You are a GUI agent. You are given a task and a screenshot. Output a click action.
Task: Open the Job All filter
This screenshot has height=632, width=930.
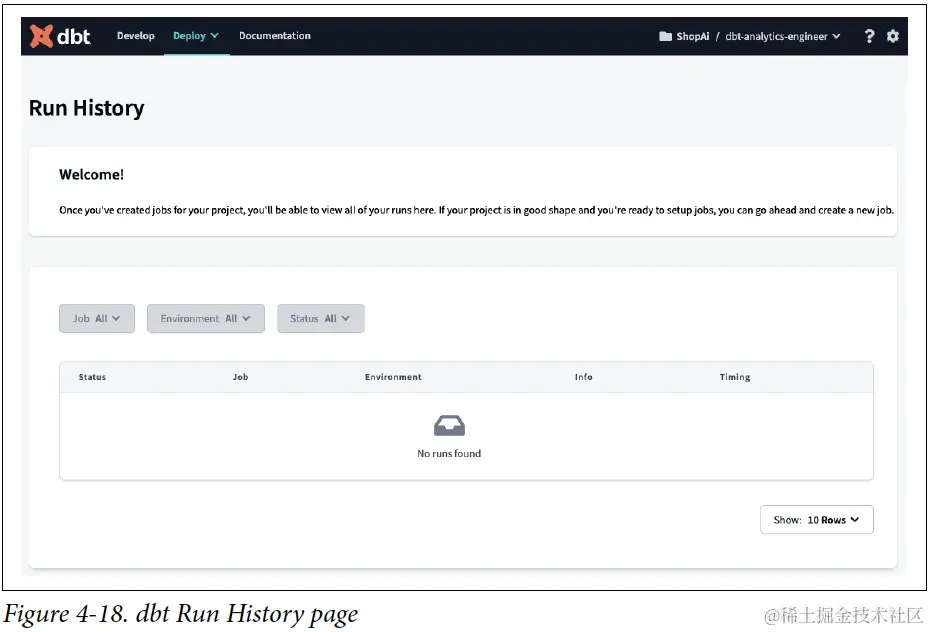(97, 318)
